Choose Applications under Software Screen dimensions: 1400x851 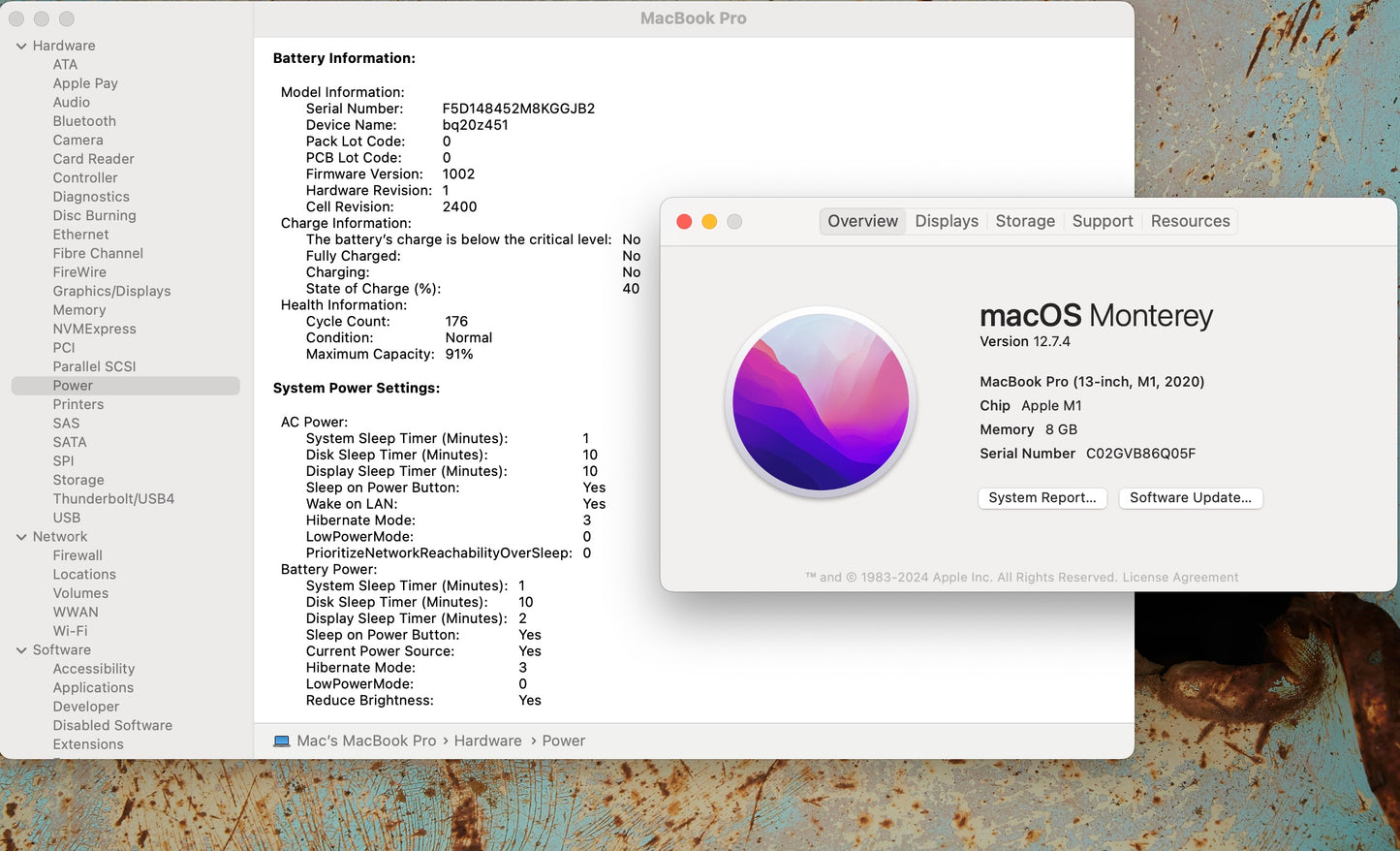[93, 688]
